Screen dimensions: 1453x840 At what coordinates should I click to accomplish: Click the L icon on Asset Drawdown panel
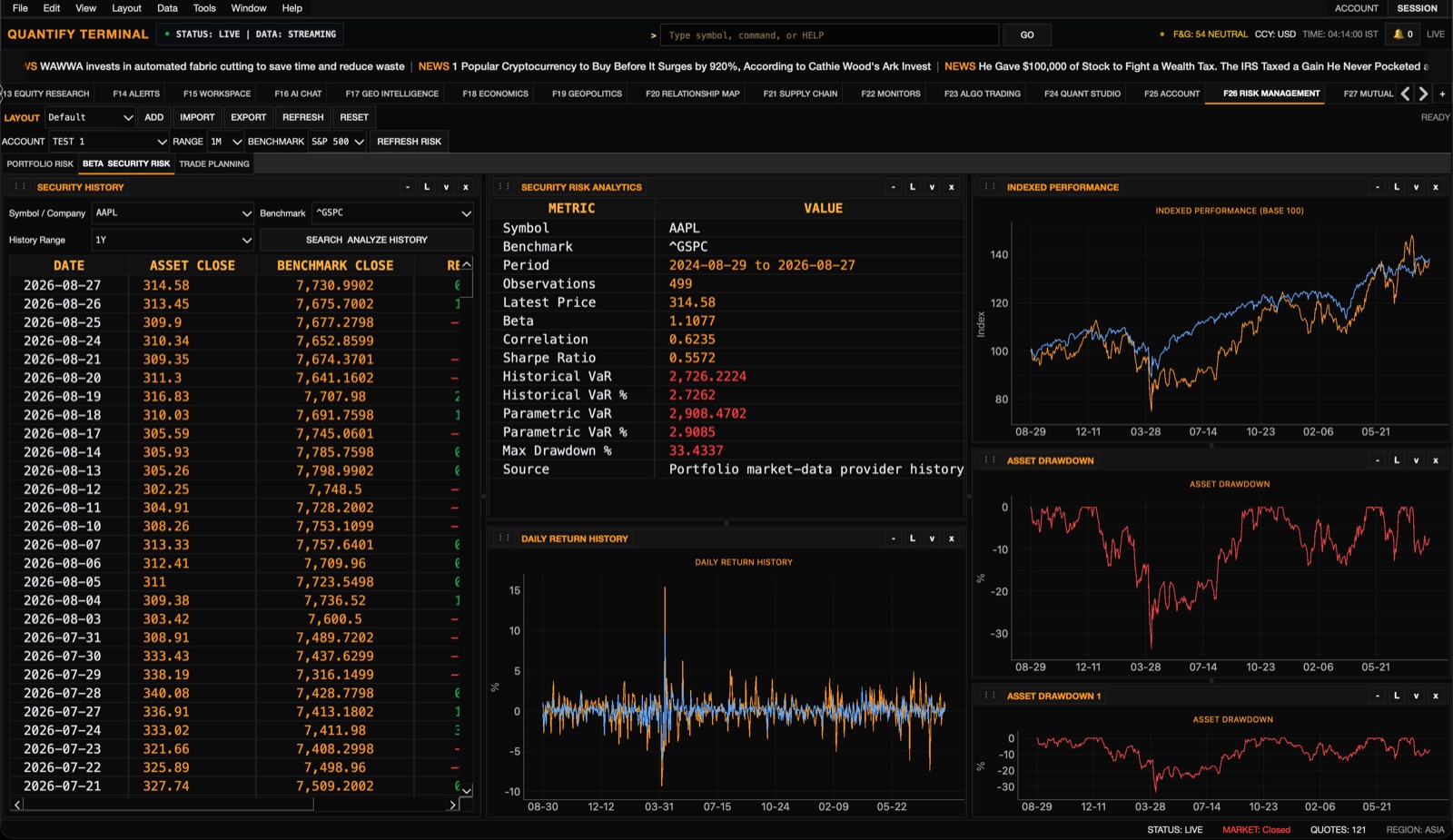point(1397,460)
